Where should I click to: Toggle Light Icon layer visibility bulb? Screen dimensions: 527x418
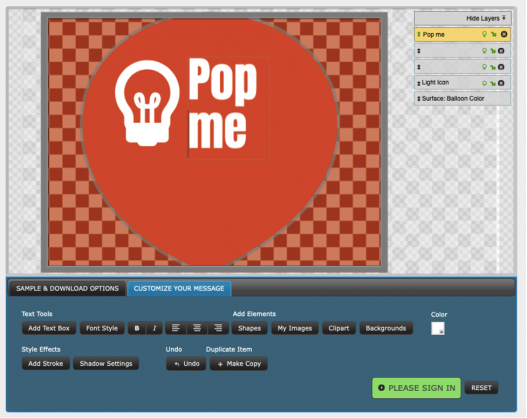click(484, 83)
